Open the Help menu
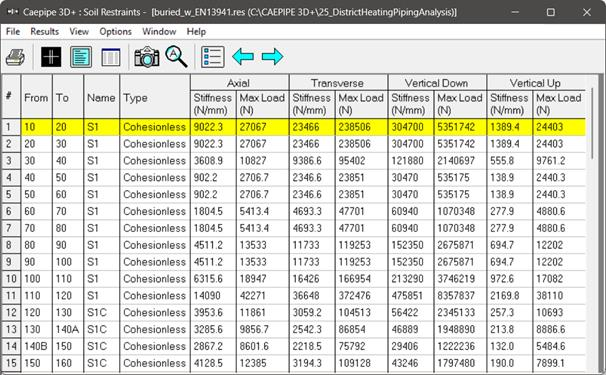606x375 pixels. pyautogui.click(x=196, y=31)
